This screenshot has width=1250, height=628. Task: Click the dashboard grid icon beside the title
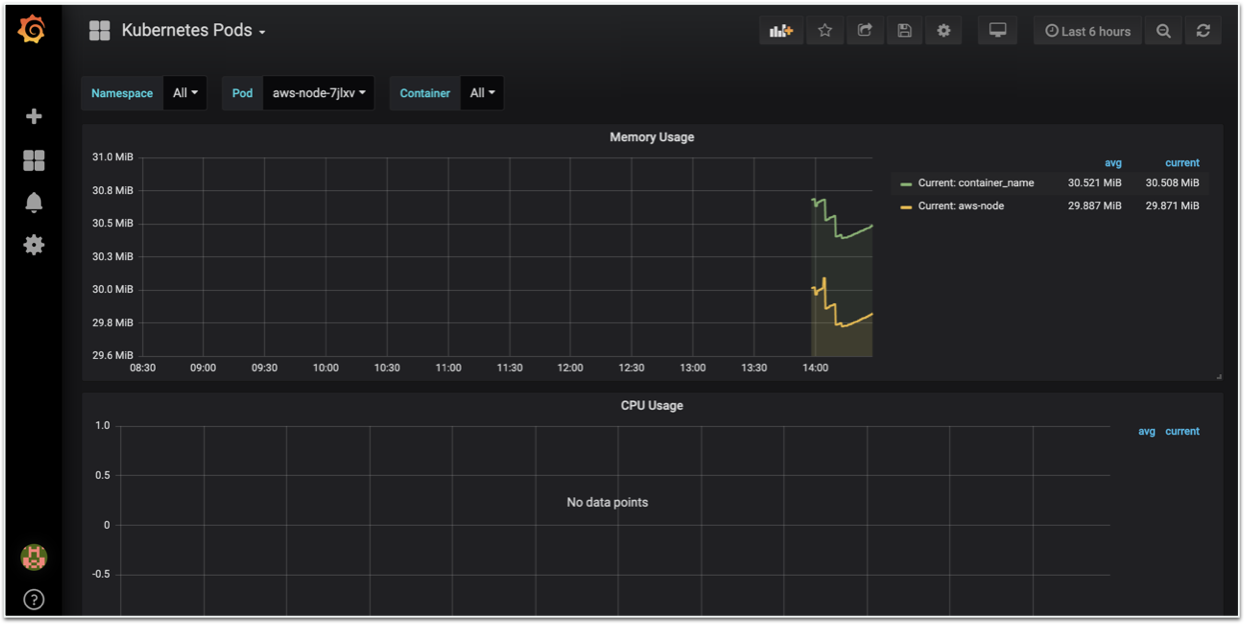tap(99, 31)
